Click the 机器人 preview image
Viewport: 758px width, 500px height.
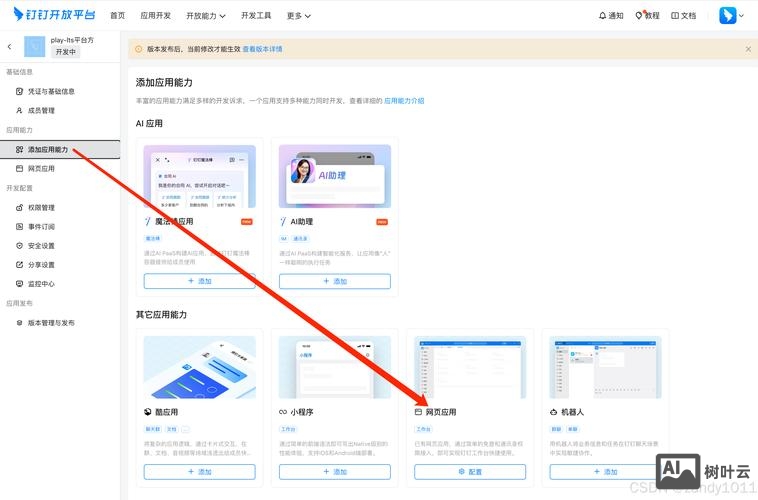point(606,368)
